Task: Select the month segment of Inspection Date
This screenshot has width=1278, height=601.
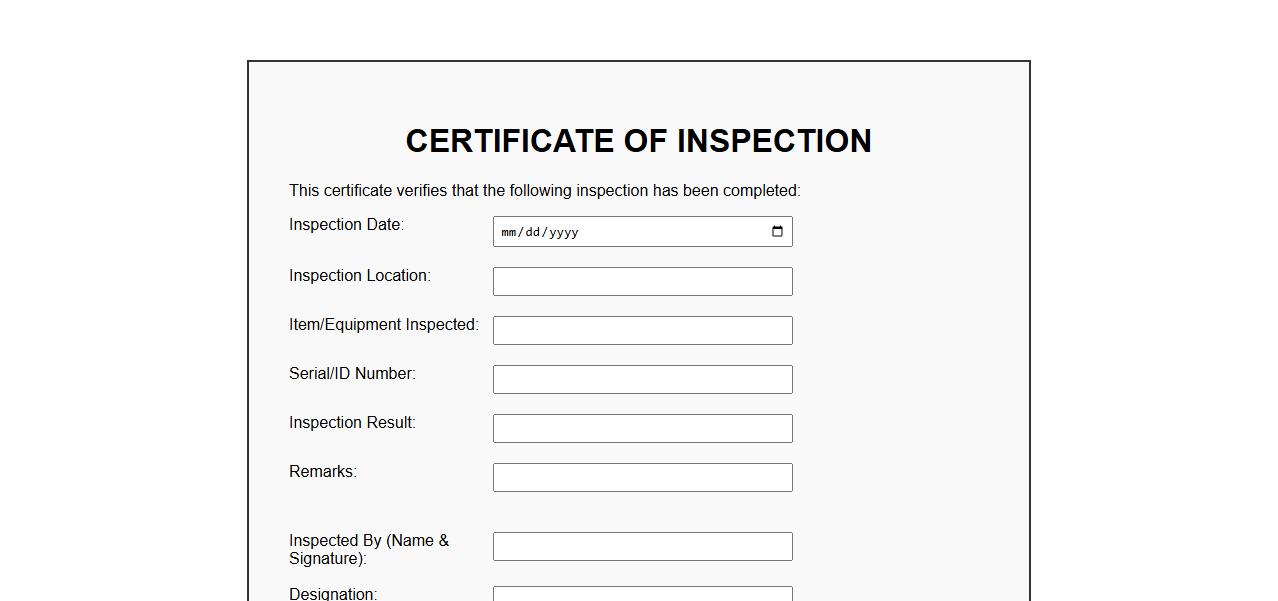Action: coord(508,232)
